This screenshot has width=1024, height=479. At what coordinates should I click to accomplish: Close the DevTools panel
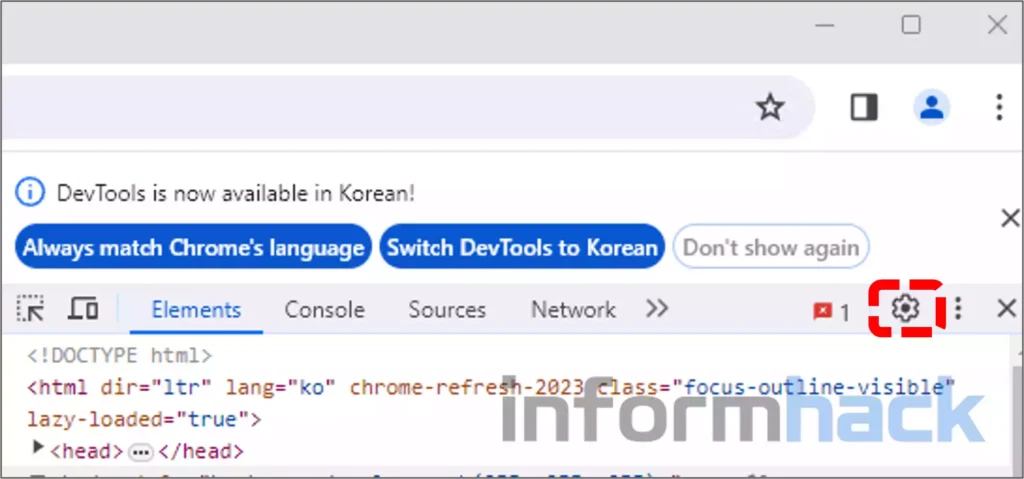coord(1006,308)
